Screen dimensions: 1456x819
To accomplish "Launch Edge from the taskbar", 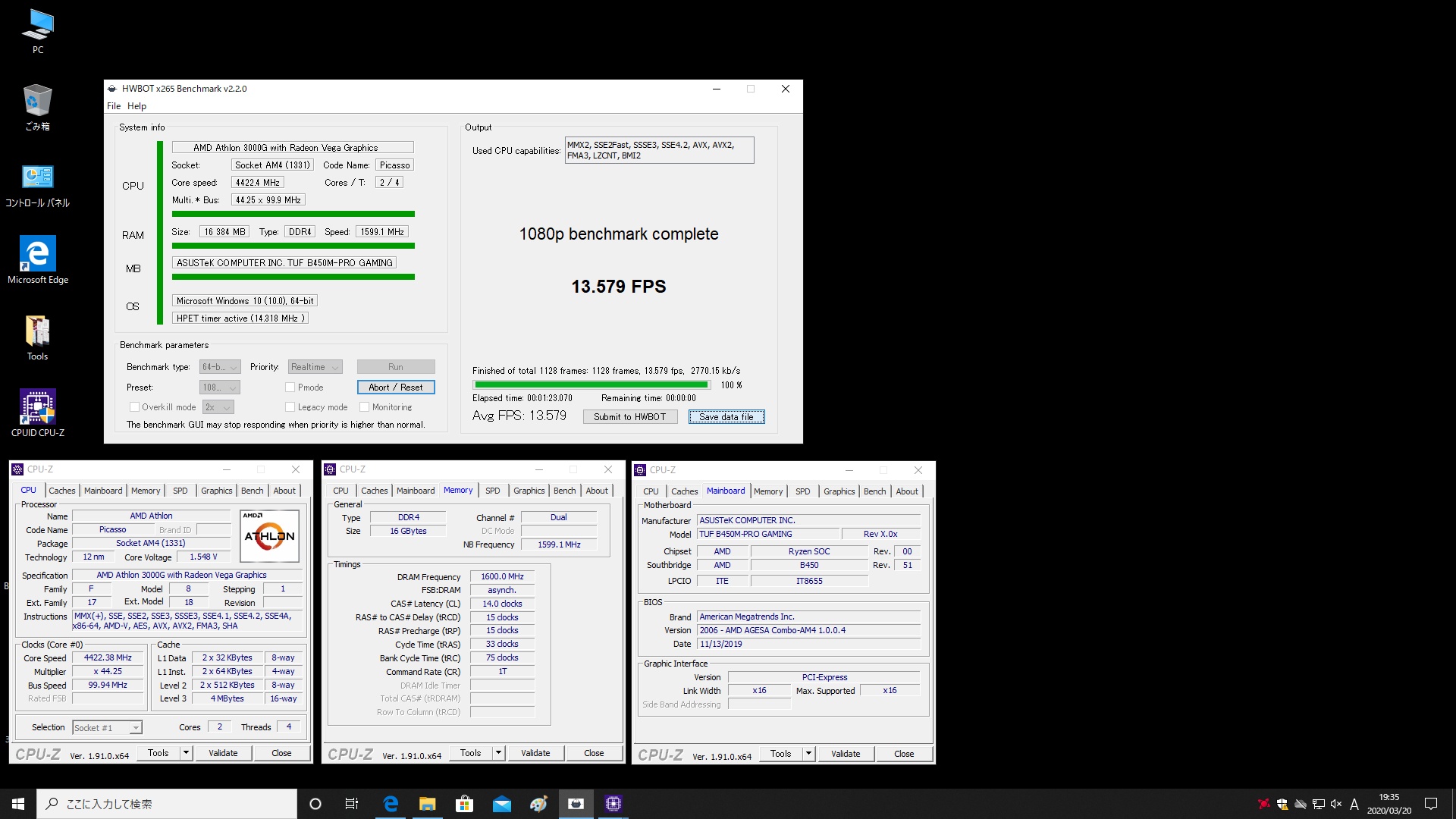I will 391,804.
